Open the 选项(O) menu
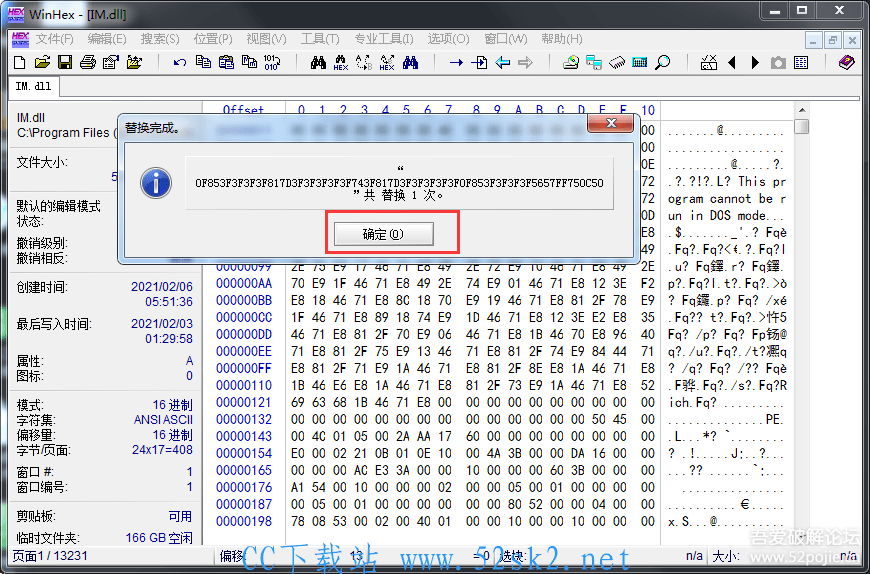Image resolution: width=870 pixels, height=574 pixels. pos(448,39)
